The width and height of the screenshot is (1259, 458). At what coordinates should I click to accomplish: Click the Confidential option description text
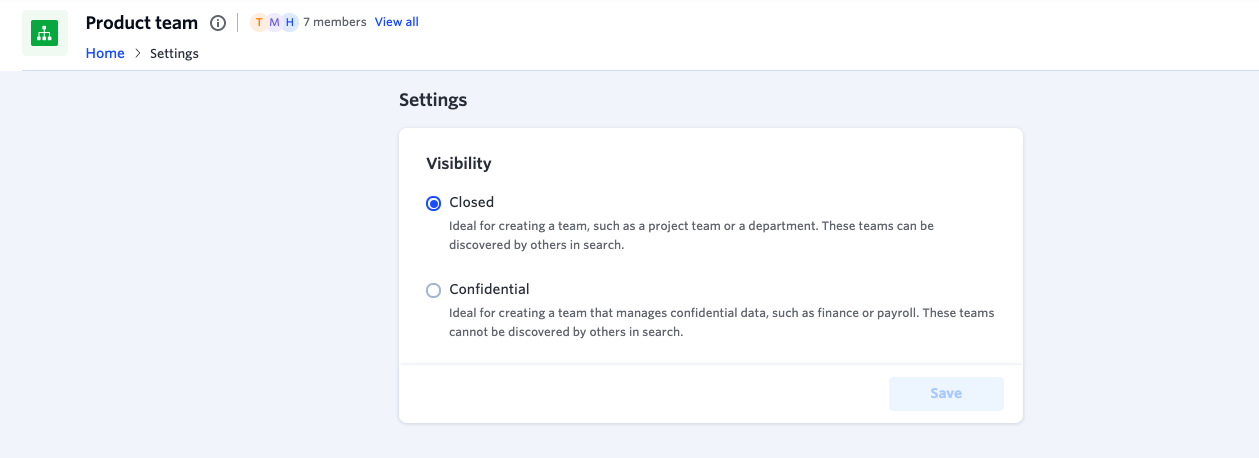tap(722, 323)
